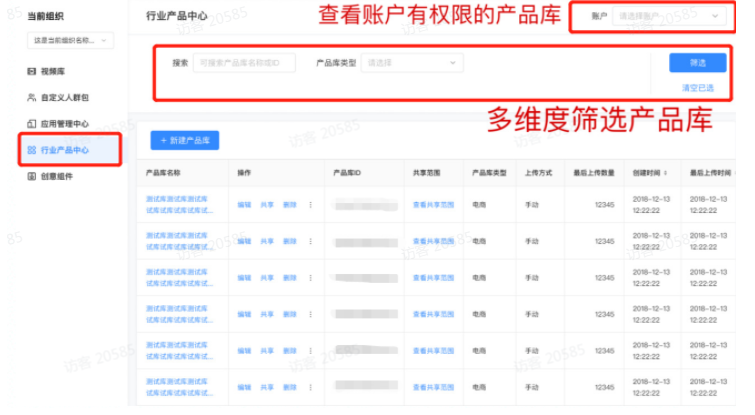Click 删除 in the first table row
755x415 pixels.
[289, 205]
